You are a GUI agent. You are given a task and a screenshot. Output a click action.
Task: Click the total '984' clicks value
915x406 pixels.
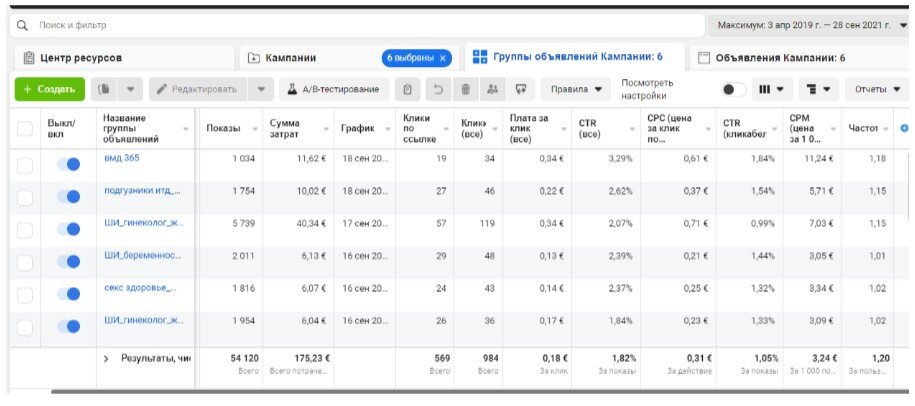[x=491, y=358]
